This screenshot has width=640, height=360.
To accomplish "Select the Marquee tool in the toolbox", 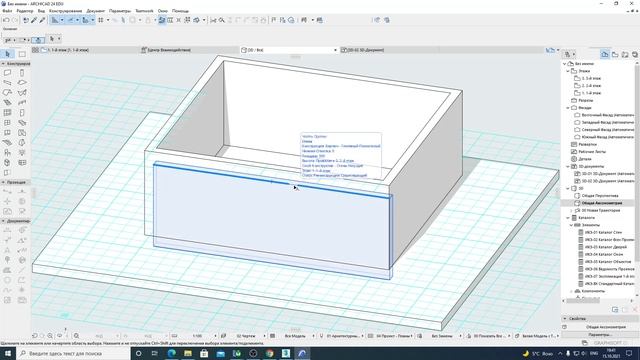I will click(x=22, y=54).
